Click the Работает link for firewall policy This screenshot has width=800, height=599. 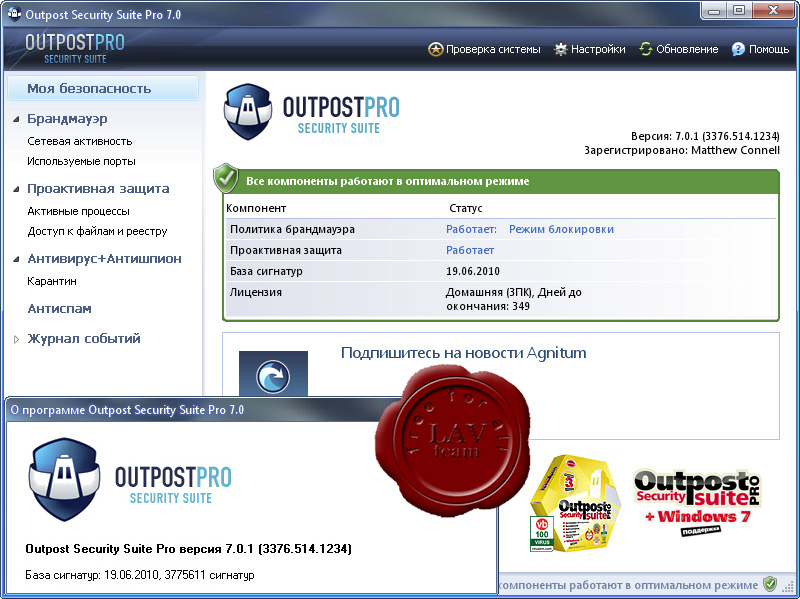pos(471,229)
